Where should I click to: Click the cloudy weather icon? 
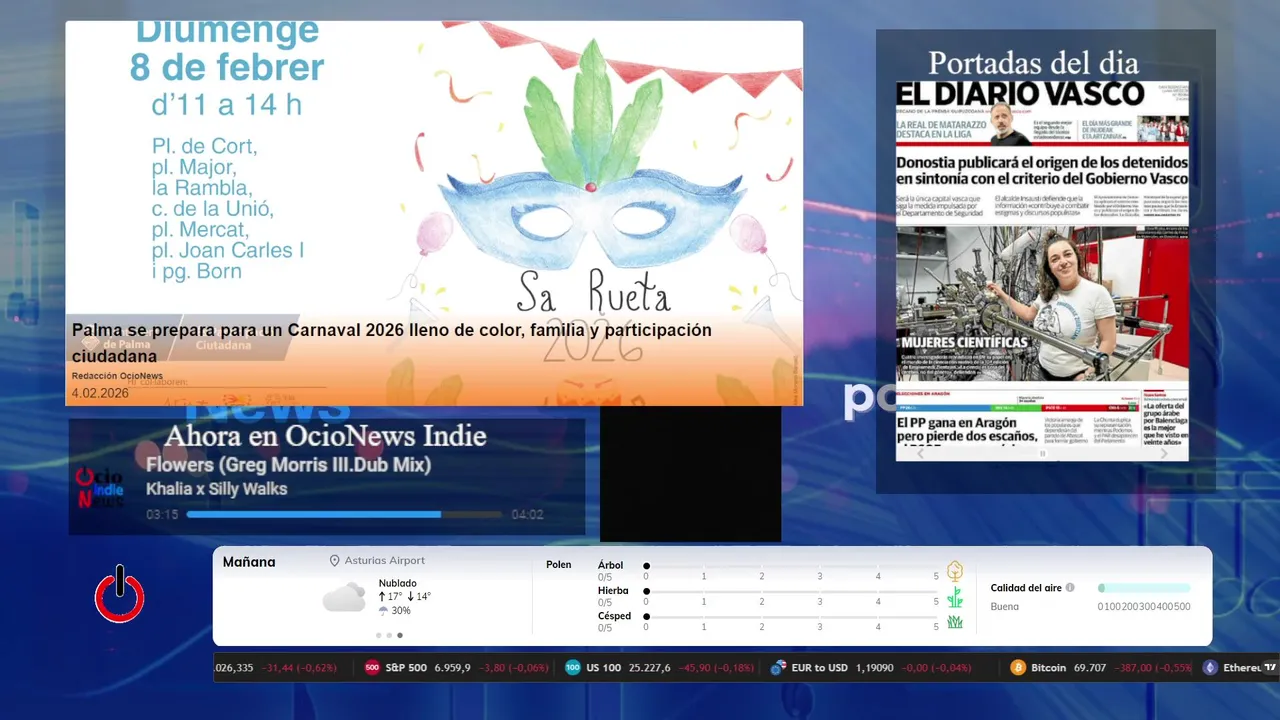coord(344,598)
